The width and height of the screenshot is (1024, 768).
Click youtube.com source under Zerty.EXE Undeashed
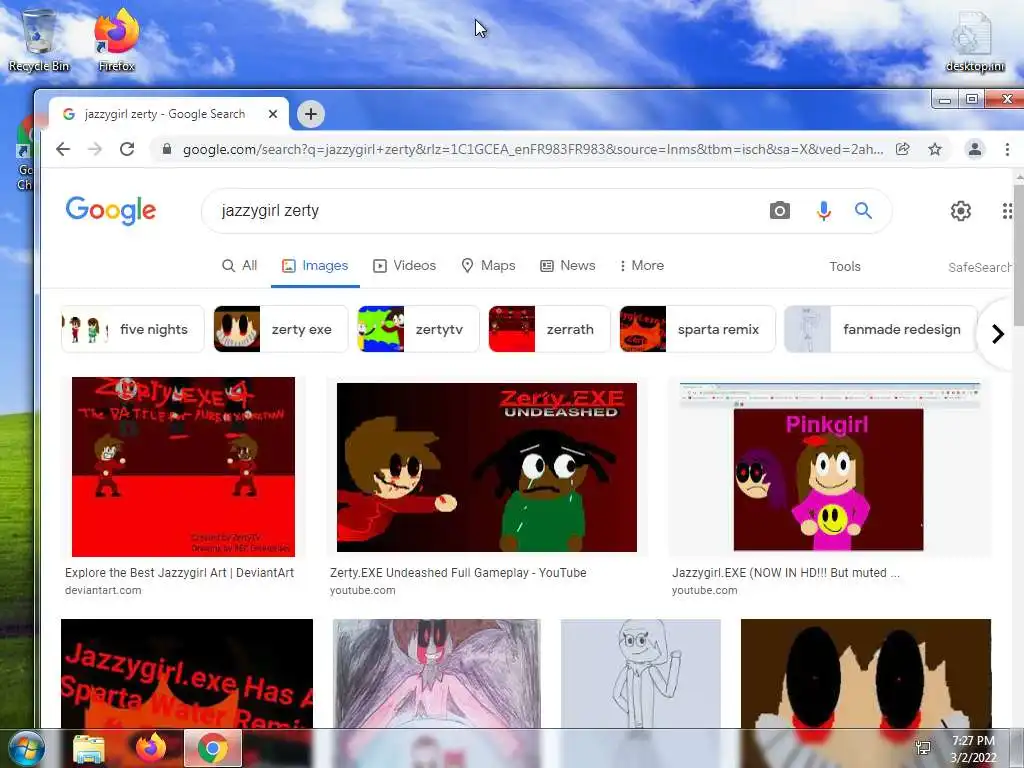[x=362, y=590]
